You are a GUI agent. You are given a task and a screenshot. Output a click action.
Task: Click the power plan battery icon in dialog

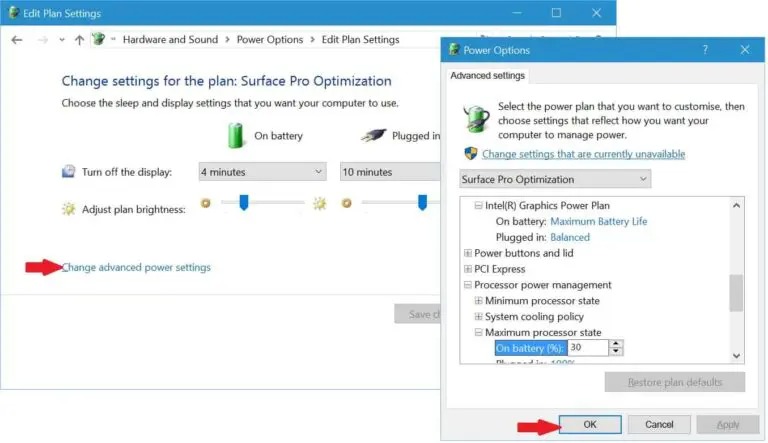476,119
